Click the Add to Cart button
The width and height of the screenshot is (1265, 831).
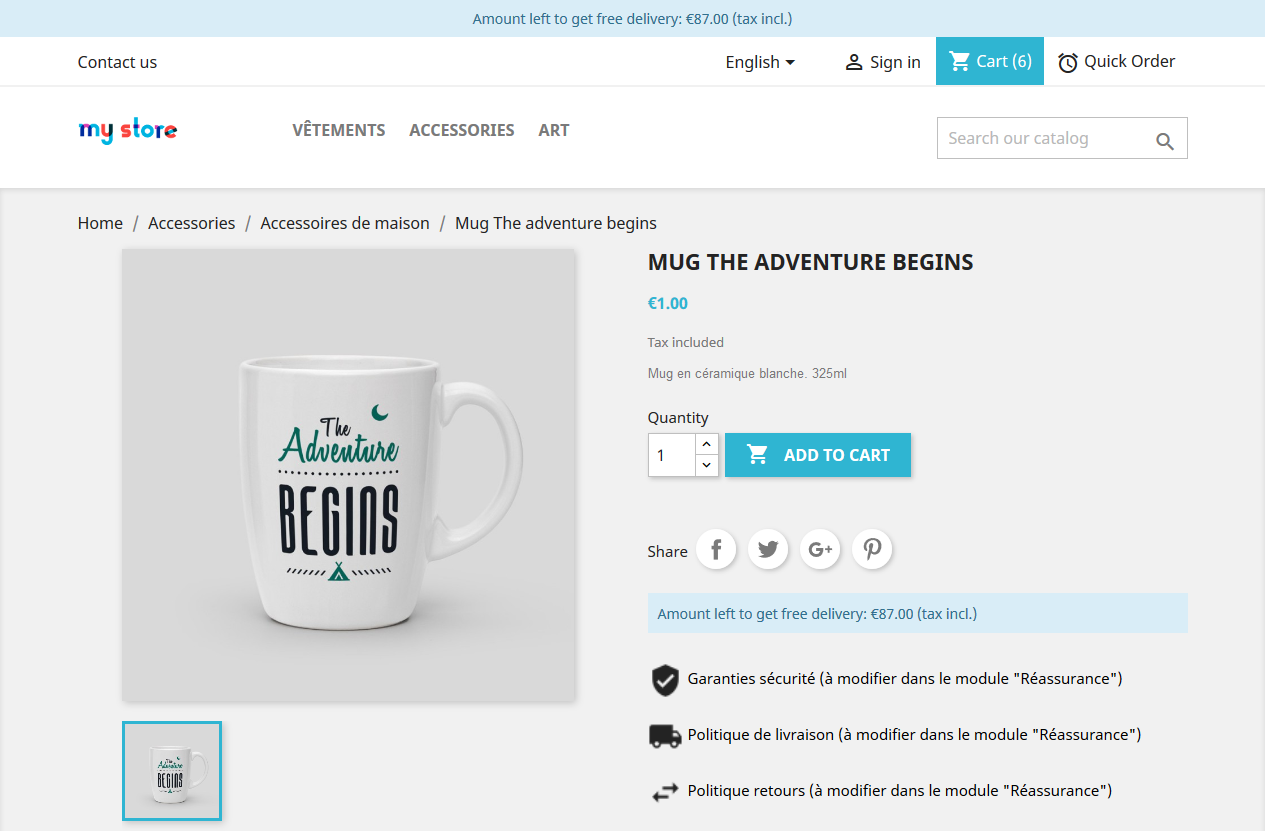click(818, 455)
